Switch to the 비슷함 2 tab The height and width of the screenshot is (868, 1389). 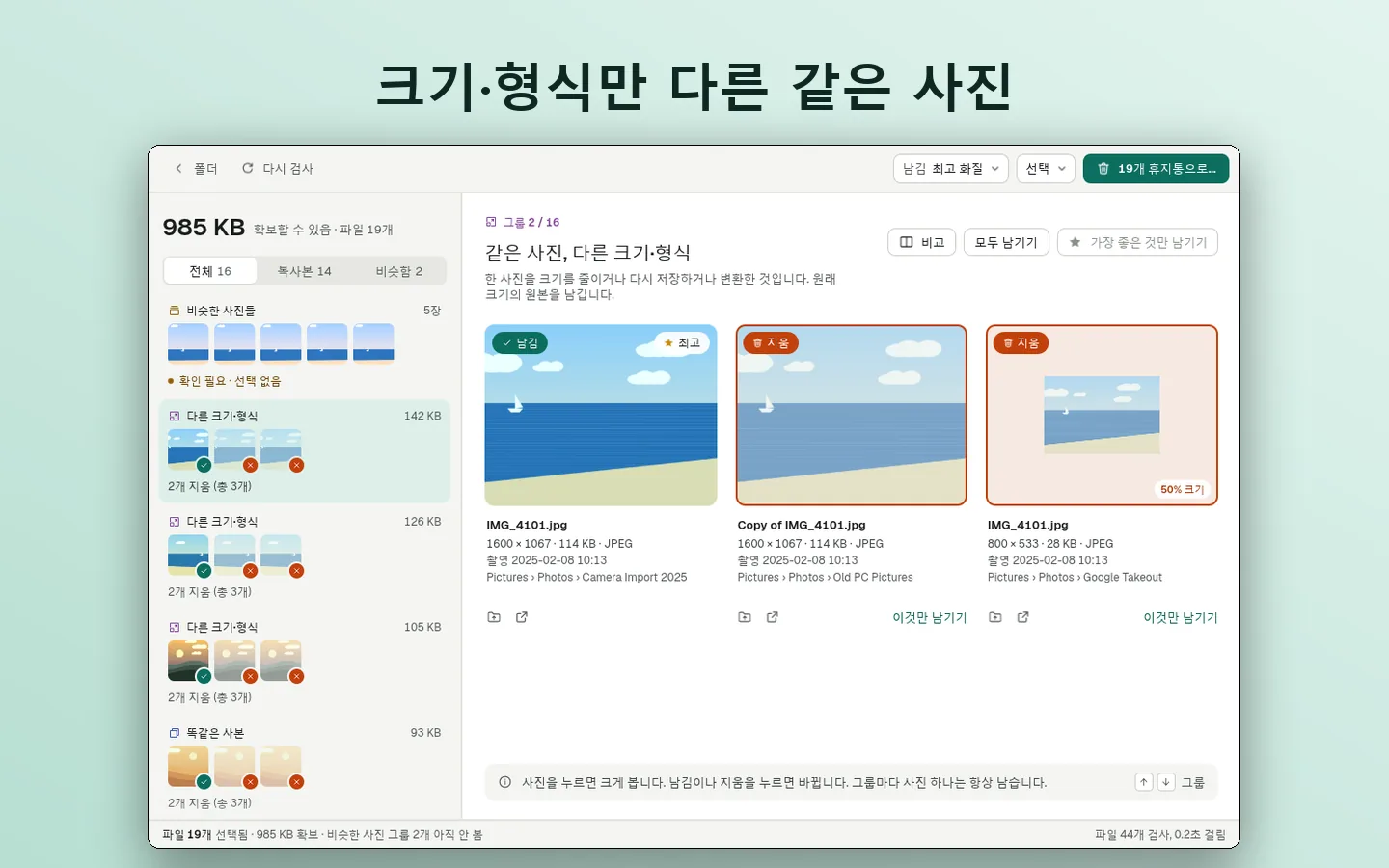398,271
